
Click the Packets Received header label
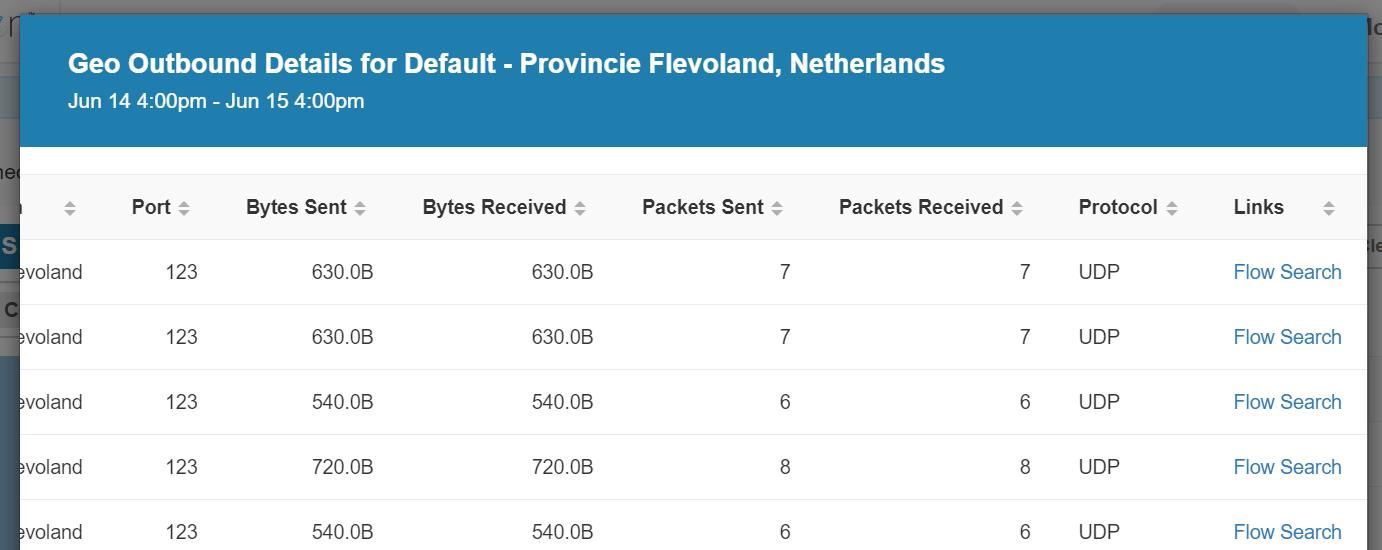tap(920, 207)
